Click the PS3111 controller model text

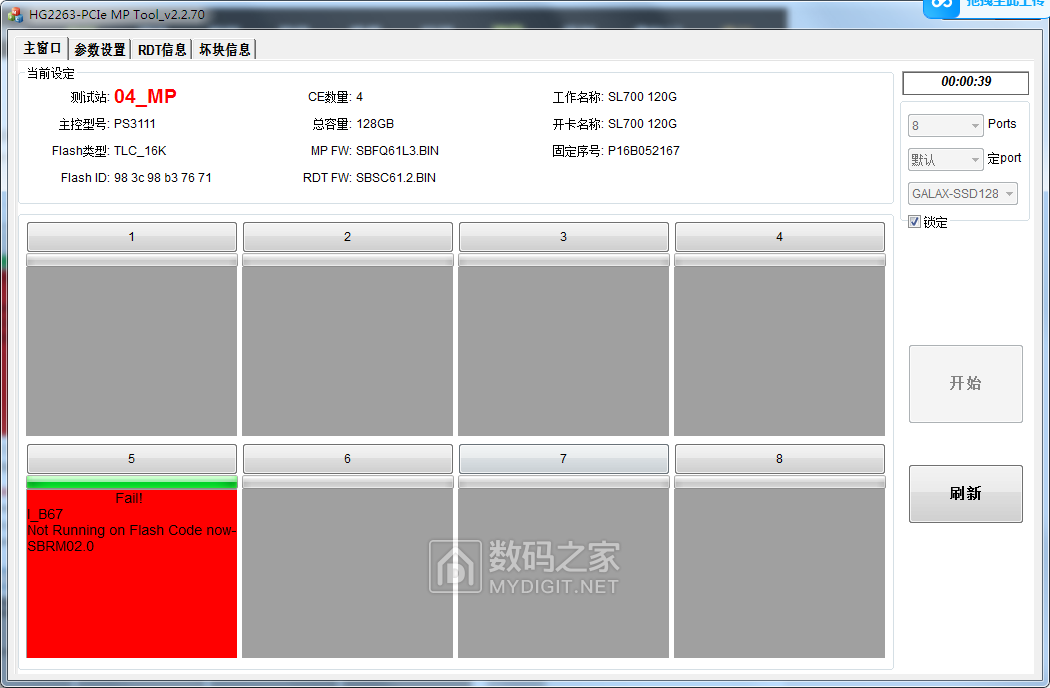[135, 124]
